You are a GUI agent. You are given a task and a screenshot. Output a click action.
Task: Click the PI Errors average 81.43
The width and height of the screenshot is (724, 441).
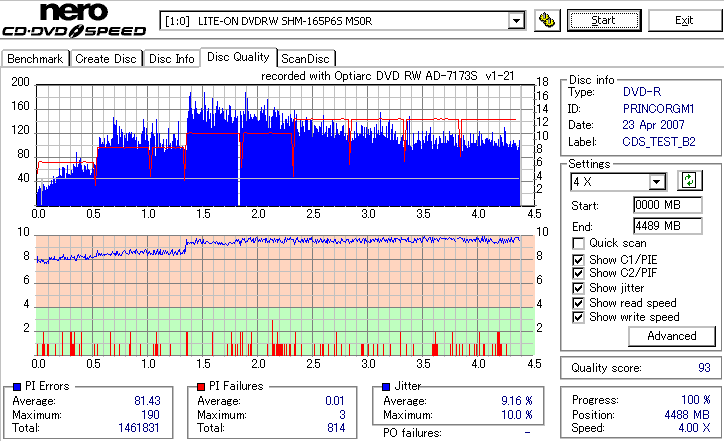(x=147, y=401)
